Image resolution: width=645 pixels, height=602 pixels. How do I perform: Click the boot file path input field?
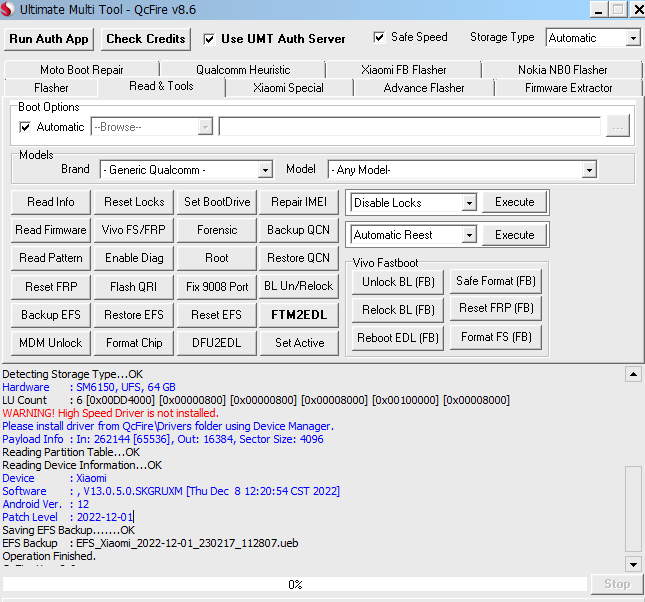[x=410, y=126]
